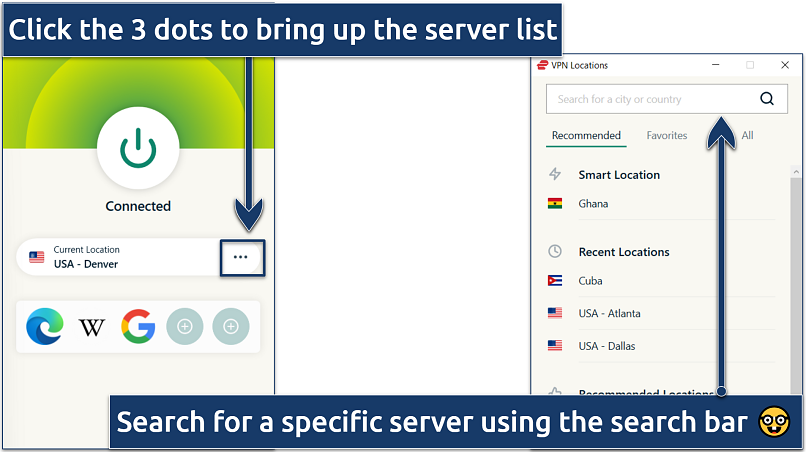
Task: Minimize the VPN Locations window
Action: (716, 65)
